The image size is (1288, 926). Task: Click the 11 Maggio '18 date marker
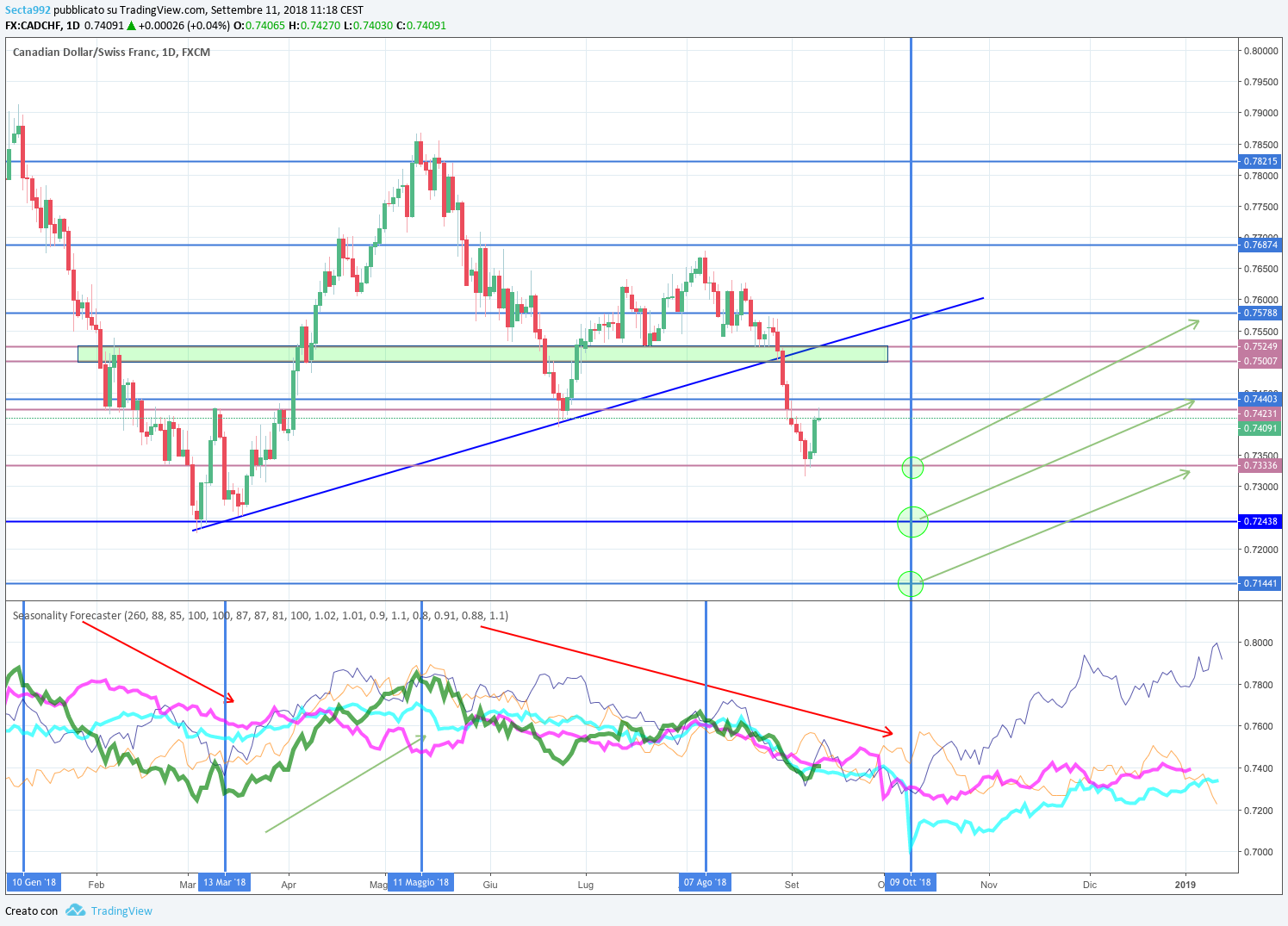coord(420,882)
